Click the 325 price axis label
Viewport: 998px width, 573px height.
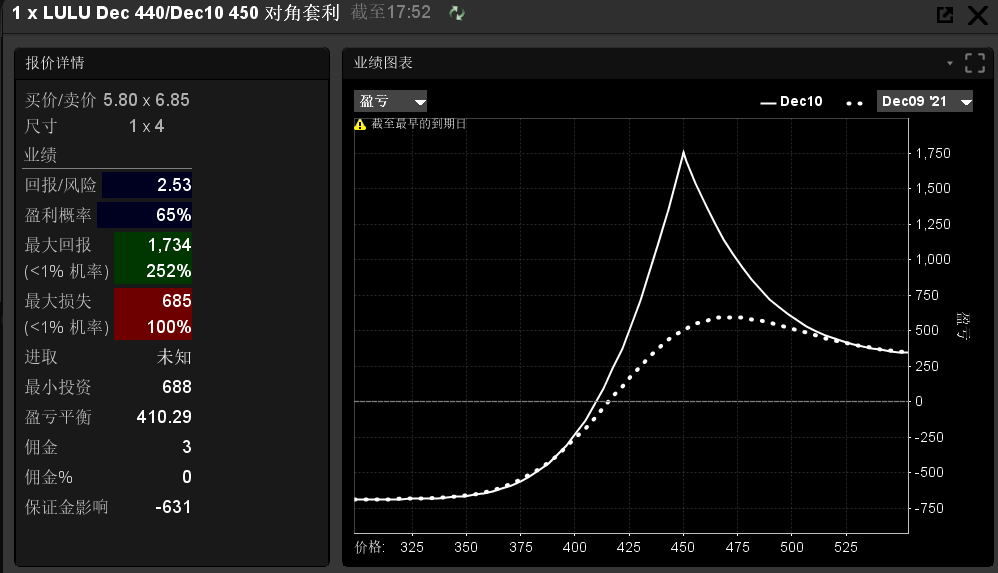coord(412,547)
